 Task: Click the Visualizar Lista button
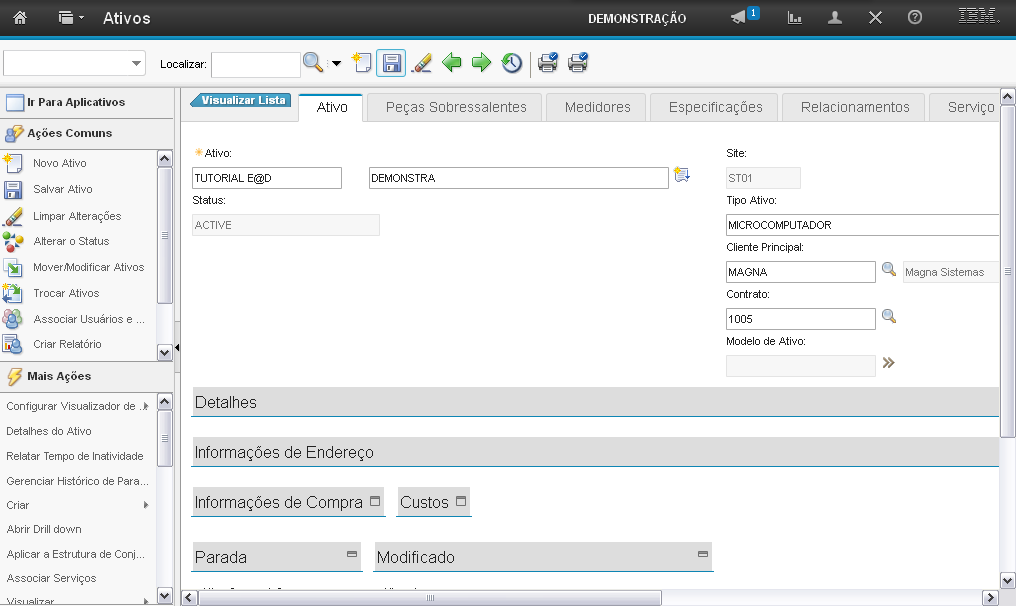(241, 100)
